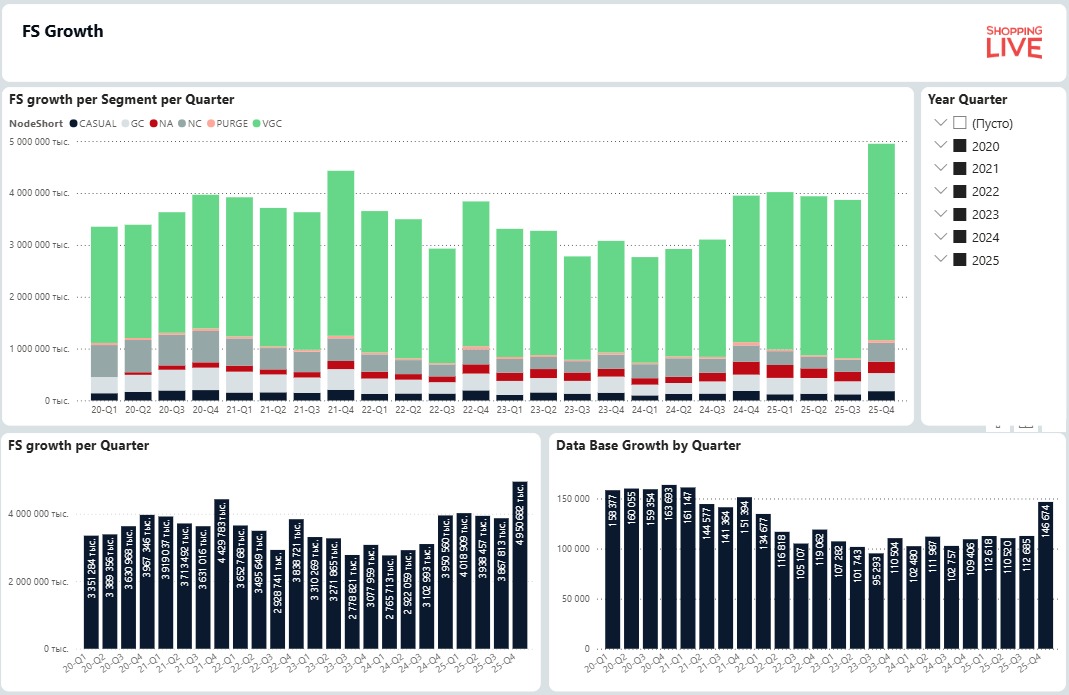Expand the 2024 year chevron

(941, 236)
